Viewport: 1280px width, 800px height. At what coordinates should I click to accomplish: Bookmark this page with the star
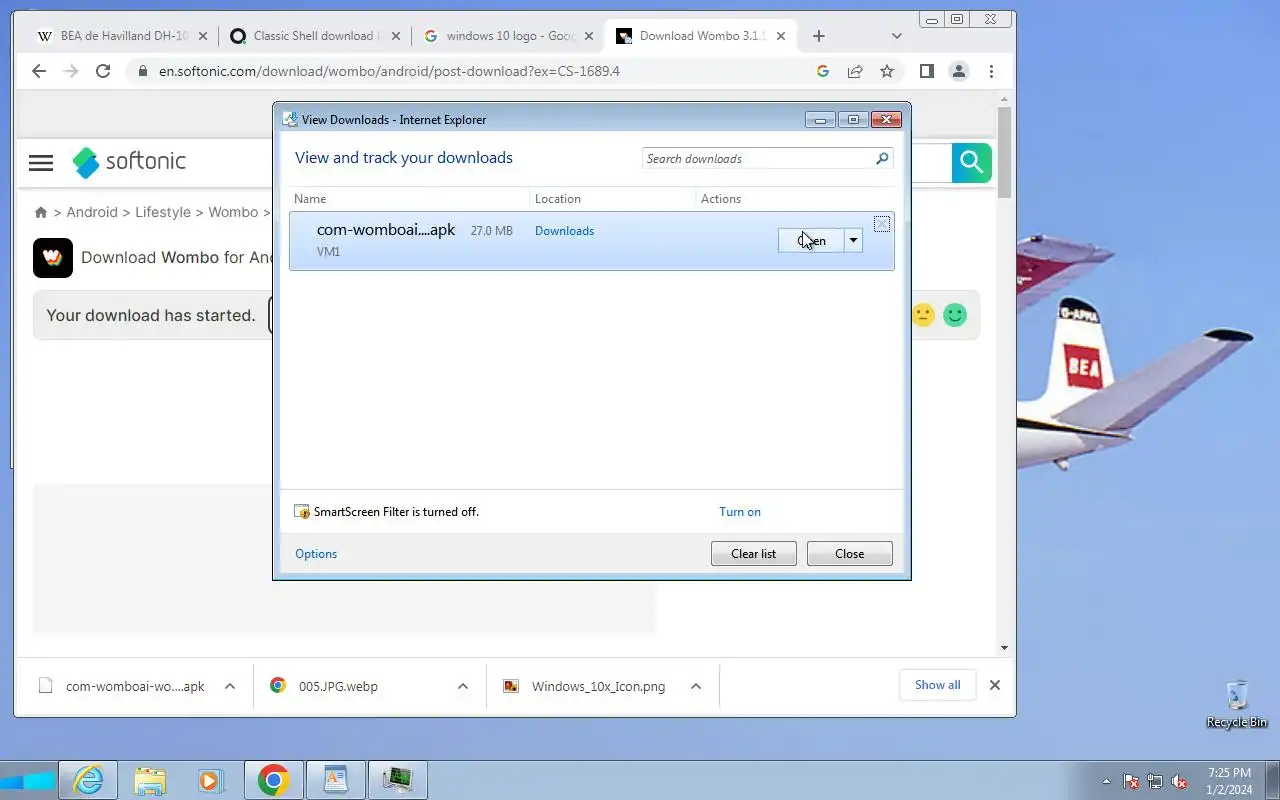pyautogui.click(x=887, y=71)
